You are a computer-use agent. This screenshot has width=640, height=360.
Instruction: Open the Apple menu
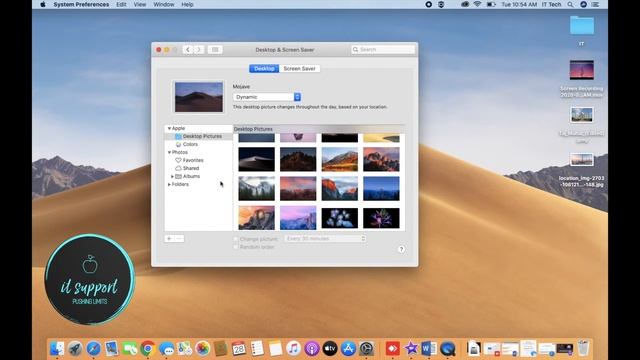[43, 4]
